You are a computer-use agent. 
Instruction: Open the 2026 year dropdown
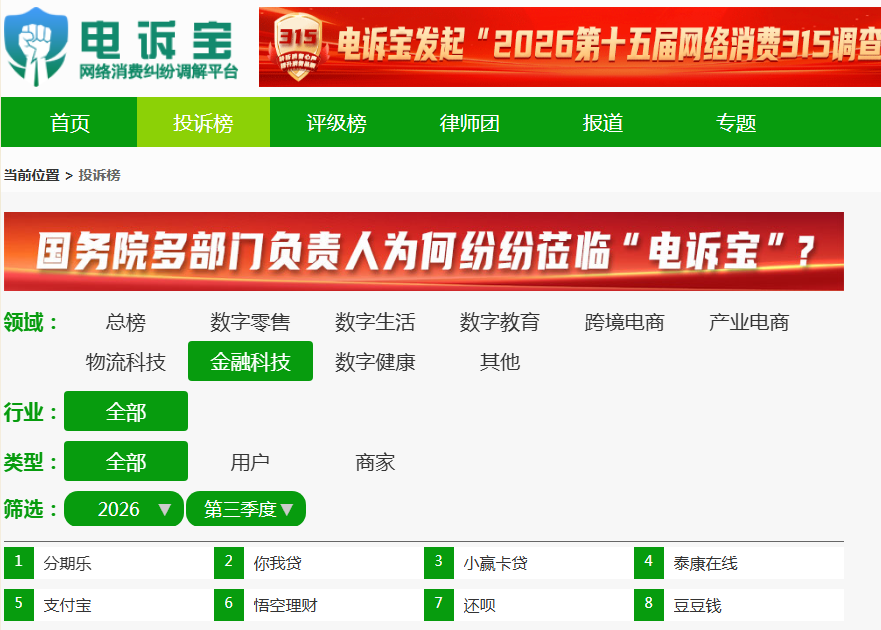(124, 509)
